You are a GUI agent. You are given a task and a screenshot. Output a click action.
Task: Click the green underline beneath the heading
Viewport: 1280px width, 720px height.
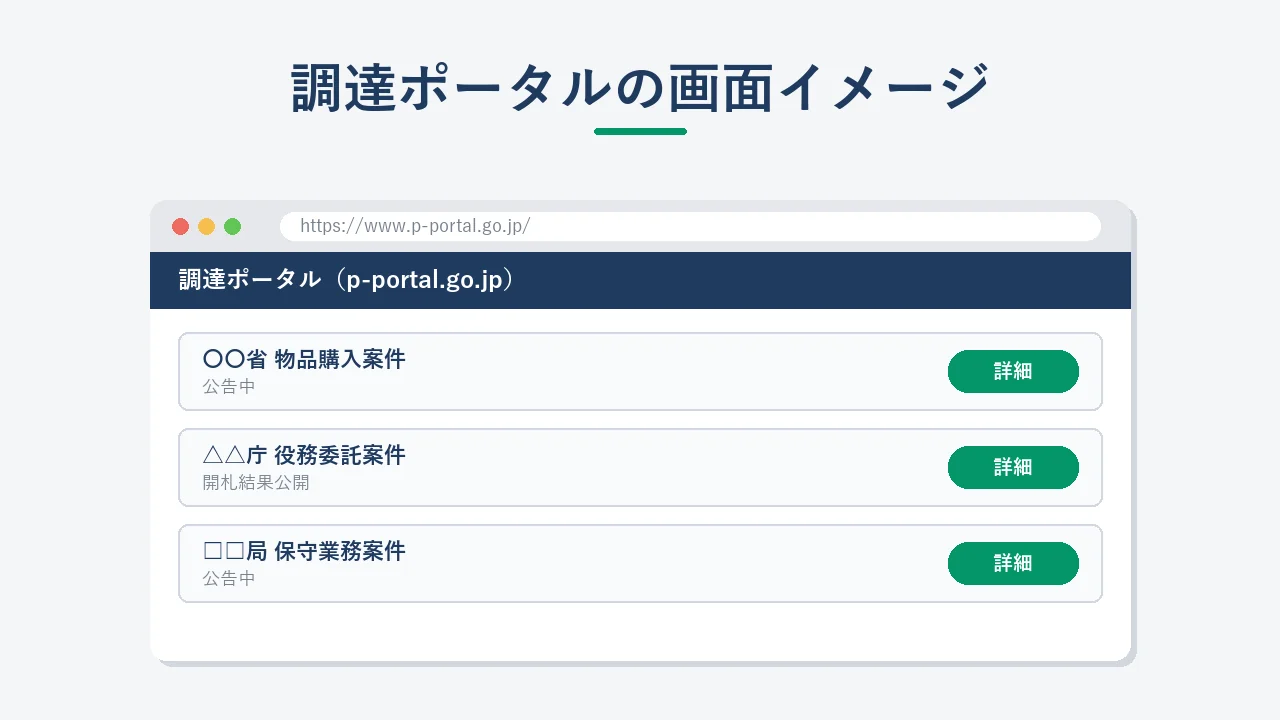click(x=640, y=131)
